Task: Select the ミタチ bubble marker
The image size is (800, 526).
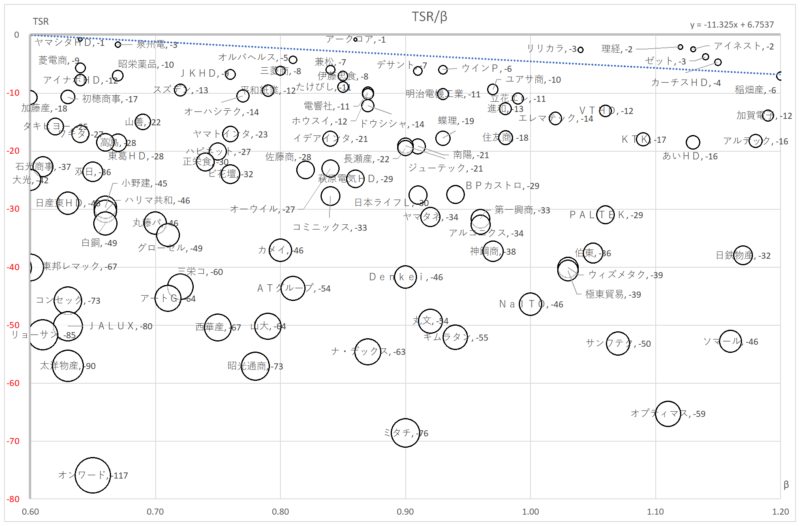Action: tap(406, 433)
